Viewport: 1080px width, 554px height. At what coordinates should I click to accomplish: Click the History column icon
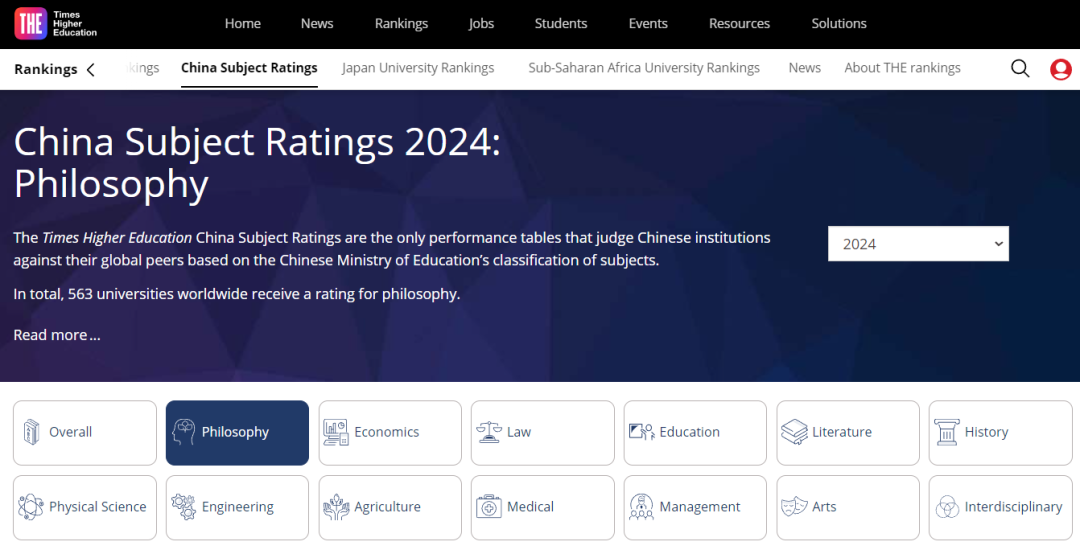point(947,432)
